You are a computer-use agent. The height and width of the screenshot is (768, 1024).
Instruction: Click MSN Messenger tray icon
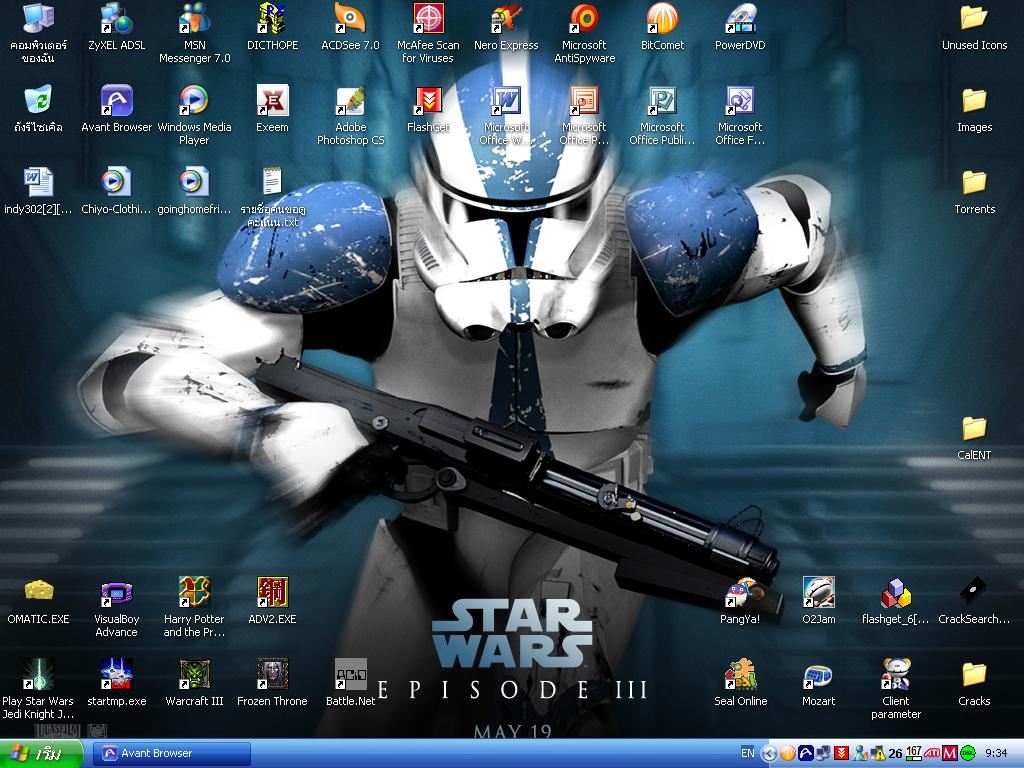859,753
